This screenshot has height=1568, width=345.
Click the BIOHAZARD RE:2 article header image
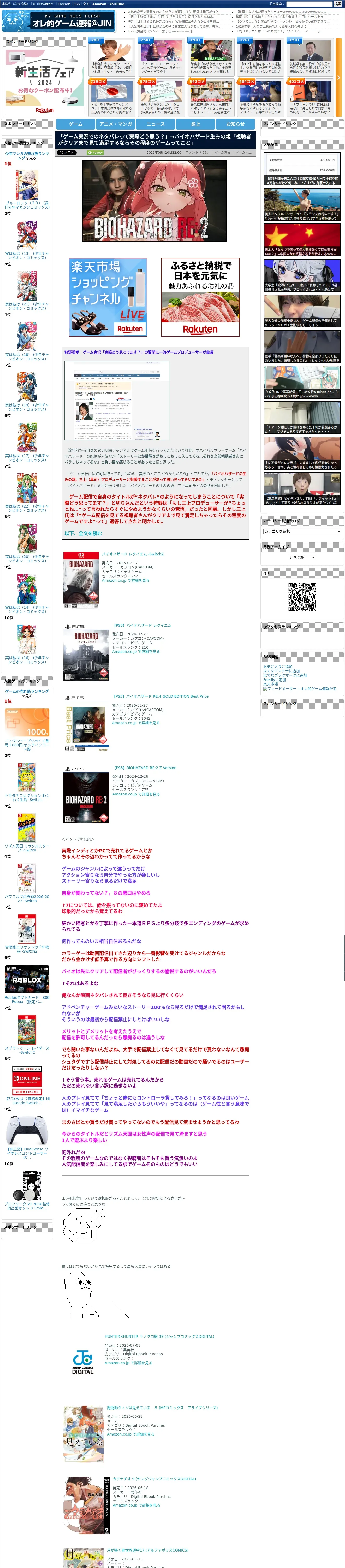(x=154, y=201)
